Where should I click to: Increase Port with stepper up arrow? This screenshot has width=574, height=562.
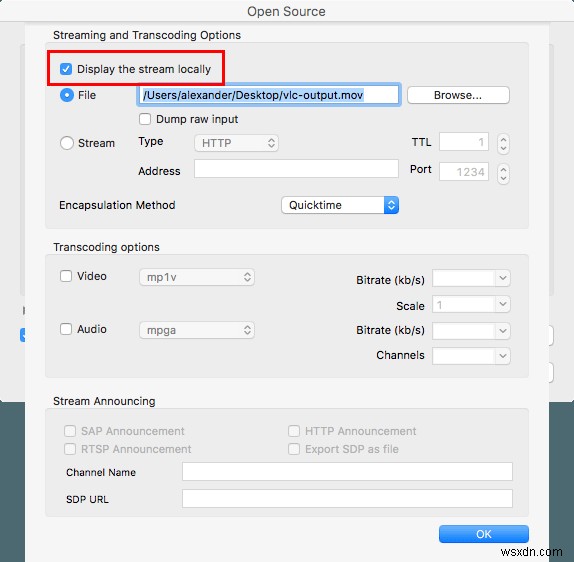coord(503,169)
